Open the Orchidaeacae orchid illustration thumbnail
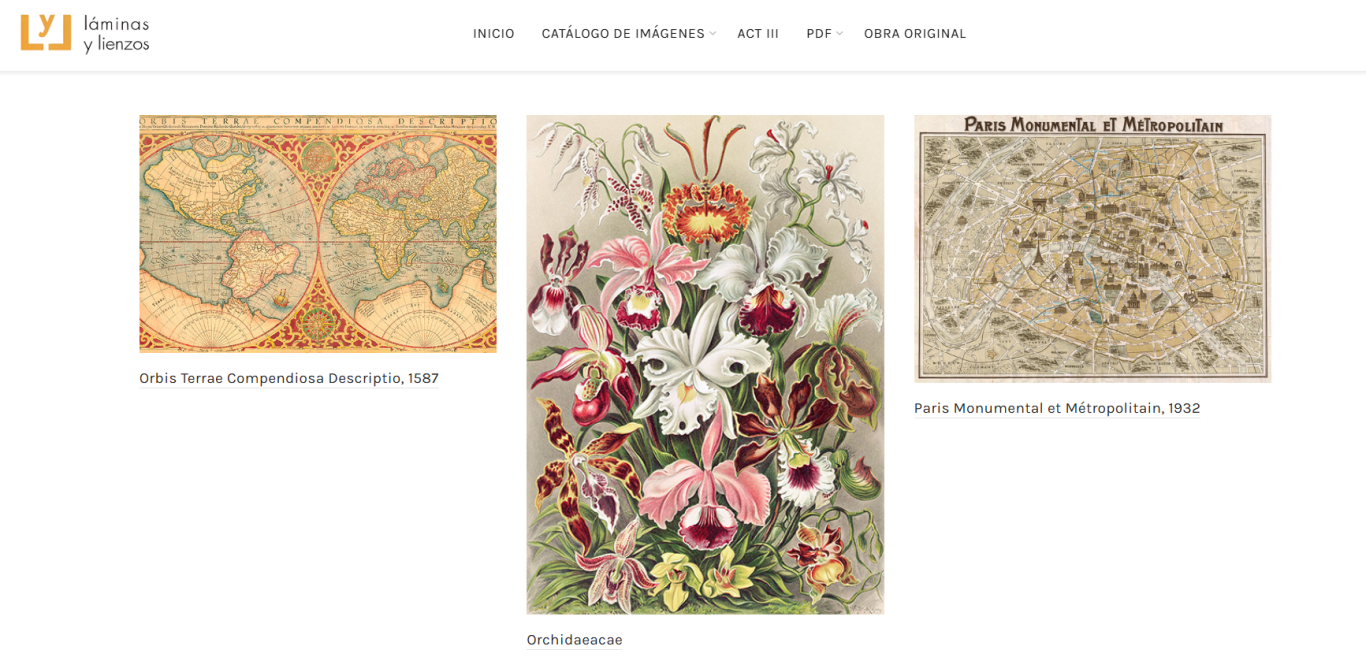1366x661 pixels. (705, 365)
